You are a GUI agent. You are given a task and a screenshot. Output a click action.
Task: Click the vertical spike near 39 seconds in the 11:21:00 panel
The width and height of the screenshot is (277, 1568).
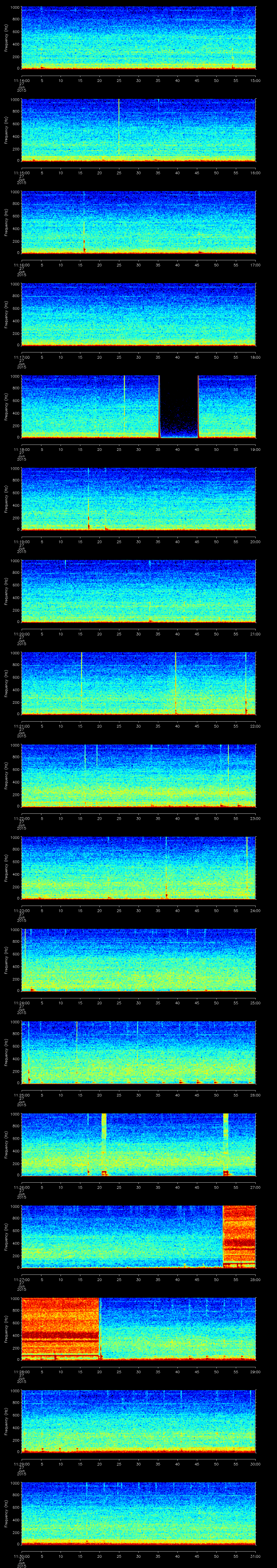175,683
